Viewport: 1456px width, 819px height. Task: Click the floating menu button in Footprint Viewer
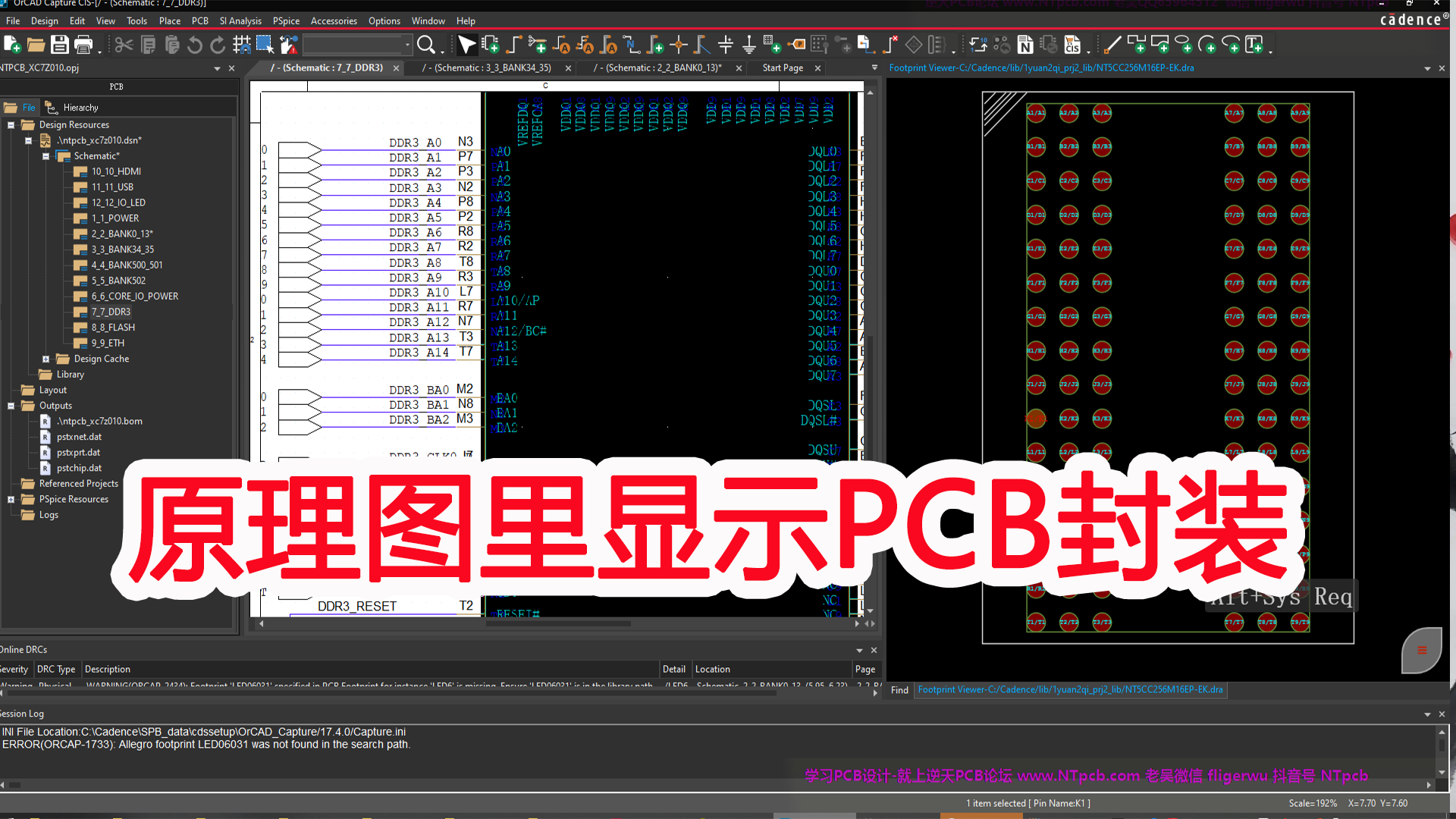pos(1422,650)
